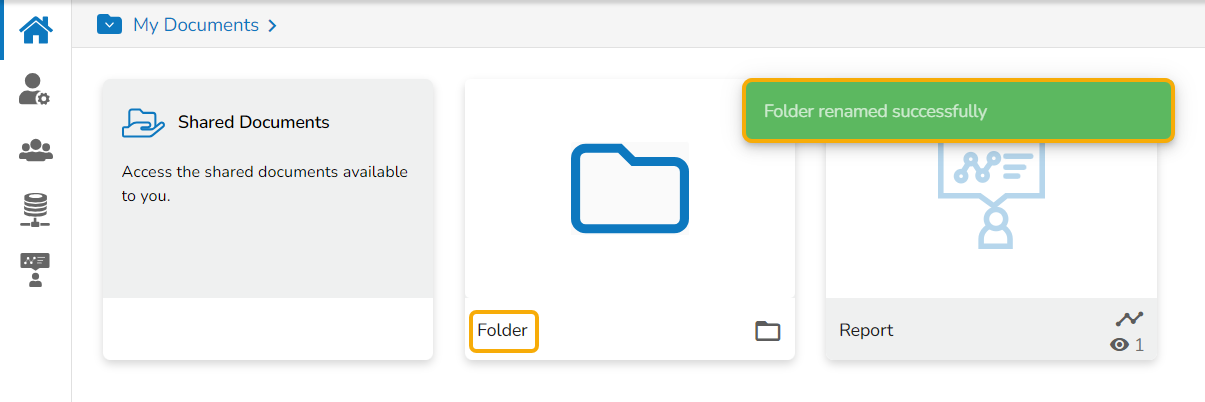1205x402 pixels.
Task: Open the user settings sidebar icon
Action: 35,90
